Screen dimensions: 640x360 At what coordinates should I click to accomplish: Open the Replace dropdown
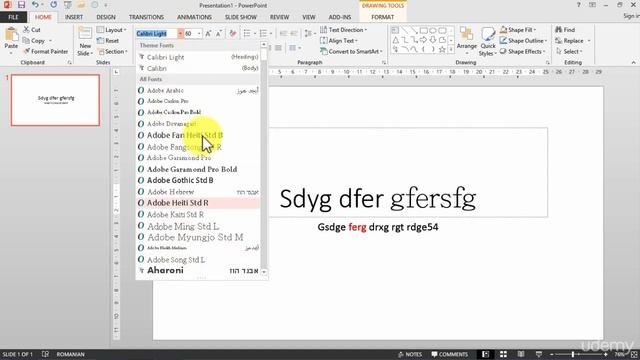[x=573, y=41]
